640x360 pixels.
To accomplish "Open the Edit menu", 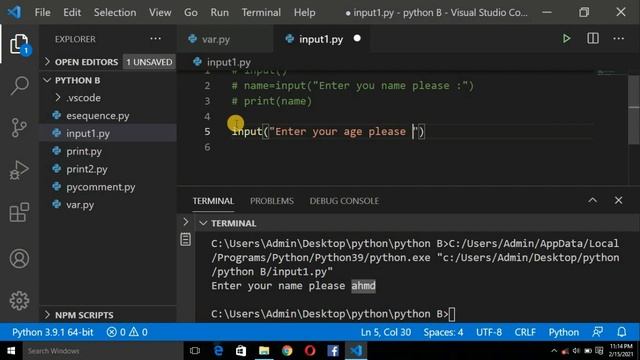I will click(72, 12).
